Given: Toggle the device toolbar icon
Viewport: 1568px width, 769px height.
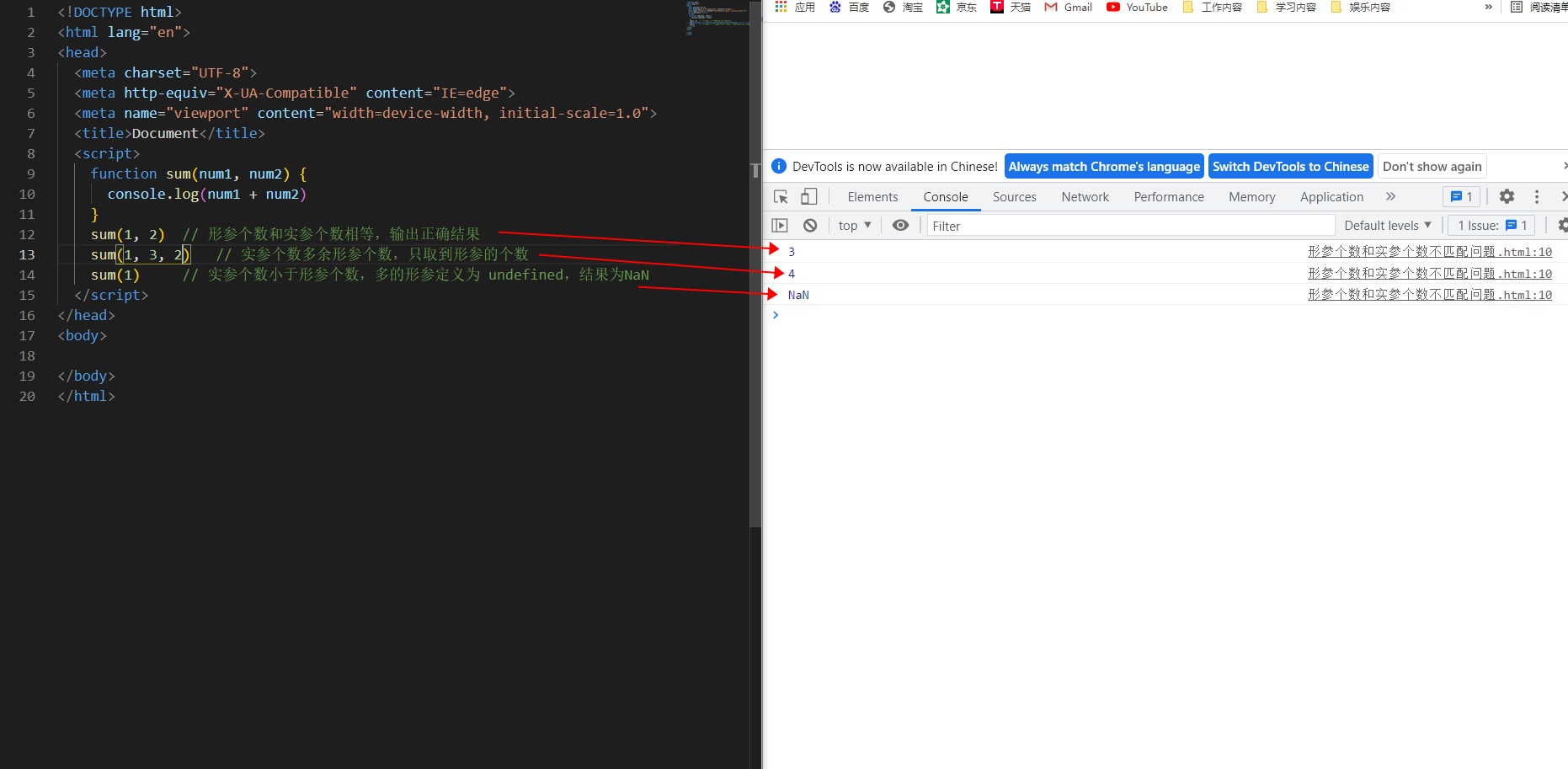Looking at the screenshot, I should tap(808, 197).
